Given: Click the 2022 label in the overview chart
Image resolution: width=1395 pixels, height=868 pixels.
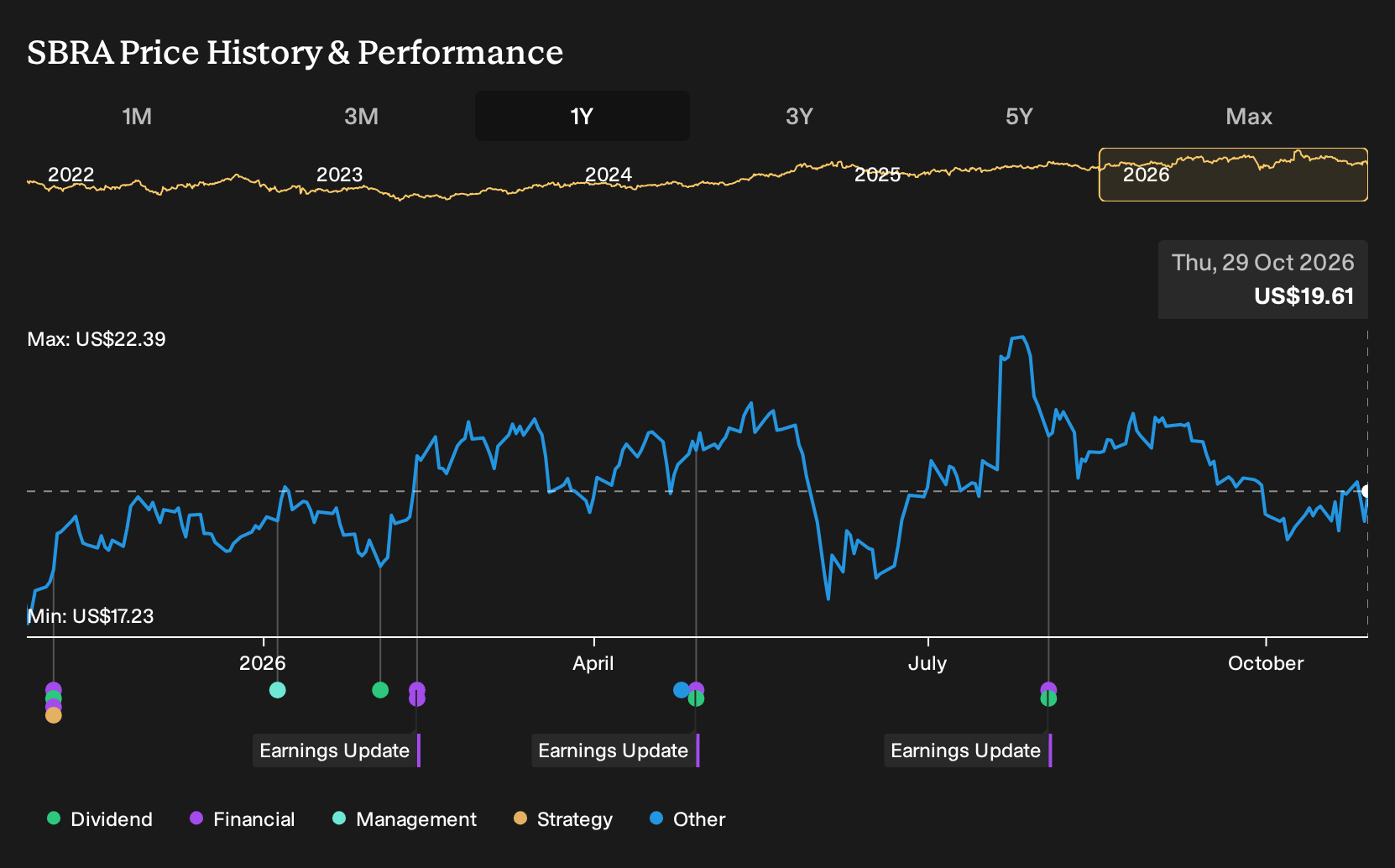Looking at the screenshot, I should [x=71, y=175].
